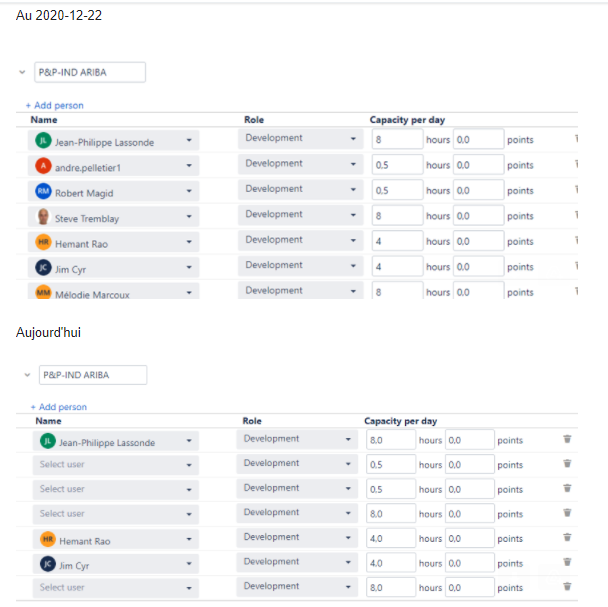Edit 4.0 hours field for Hemant Rao in Aujourd'hui
Image resolution: width=608 pixels, height=607 pixels.
391,538
